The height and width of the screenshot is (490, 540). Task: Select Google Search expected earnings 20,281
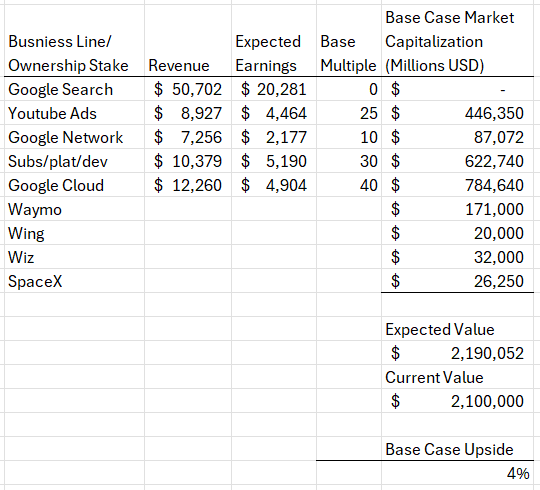click(x=274, y=89)
